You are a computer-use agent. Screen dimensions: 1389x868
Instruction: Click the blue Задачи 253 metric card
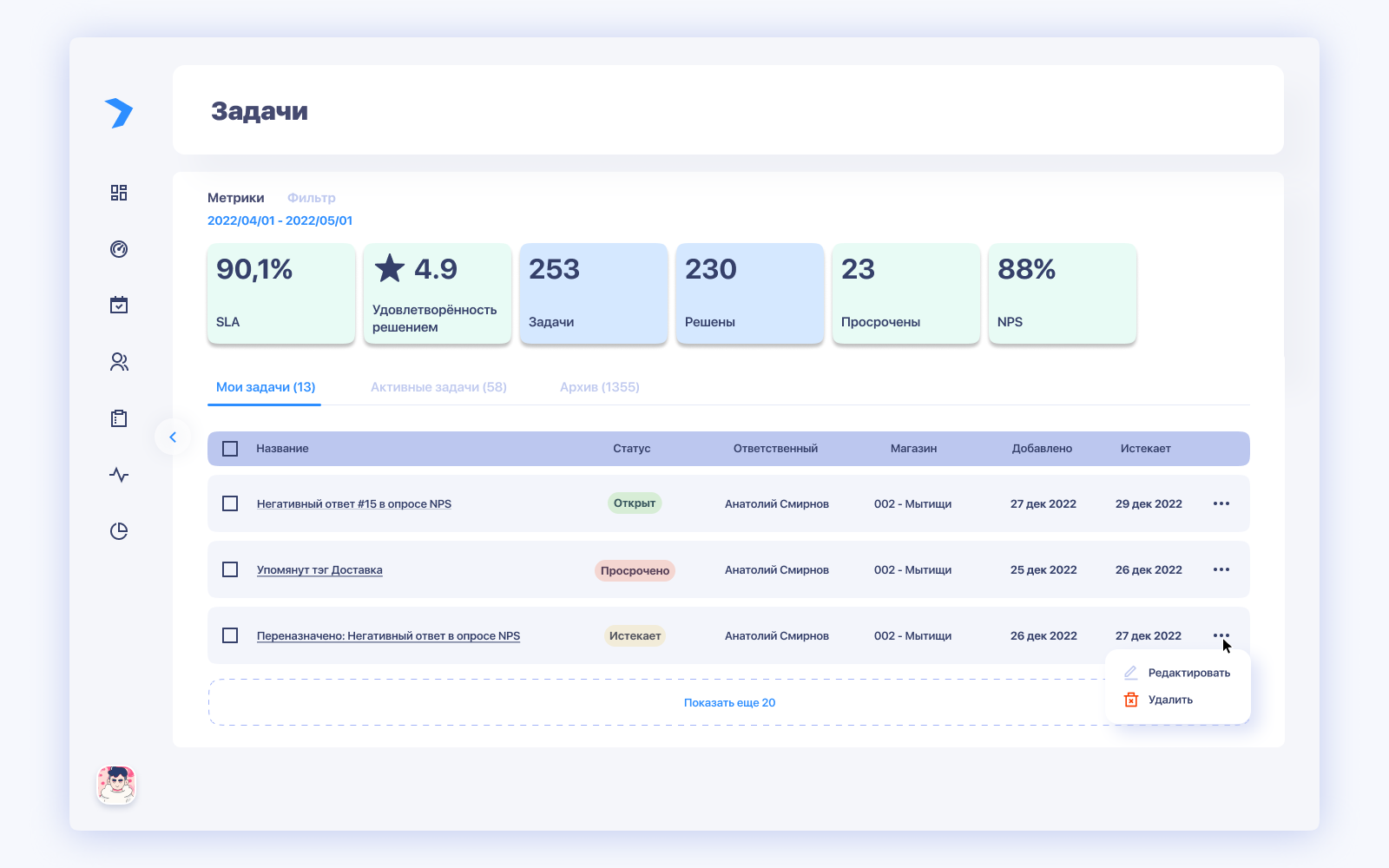click(x=594, y=293)
